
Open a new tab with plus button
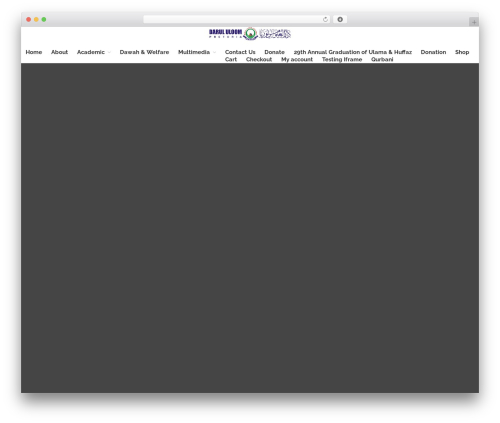474,22
